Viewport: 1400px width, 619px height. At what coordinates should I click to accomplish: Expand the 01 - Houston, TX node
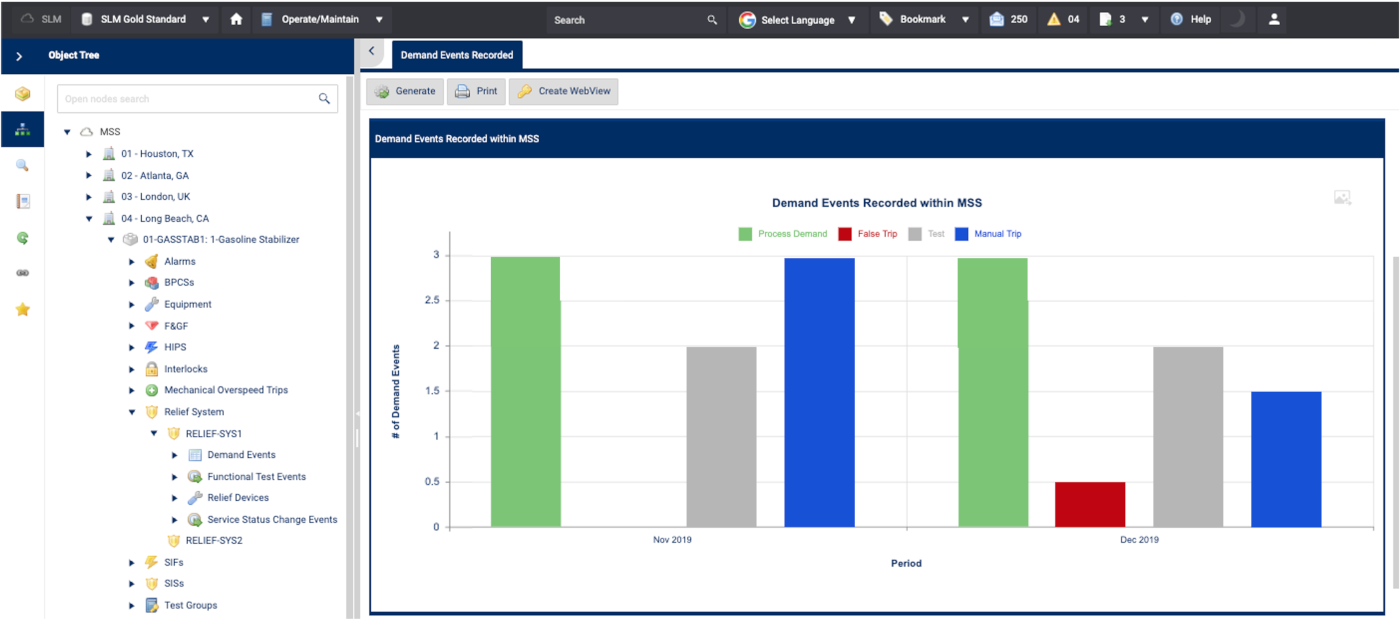pyautogui.click(x=89, y=154)
